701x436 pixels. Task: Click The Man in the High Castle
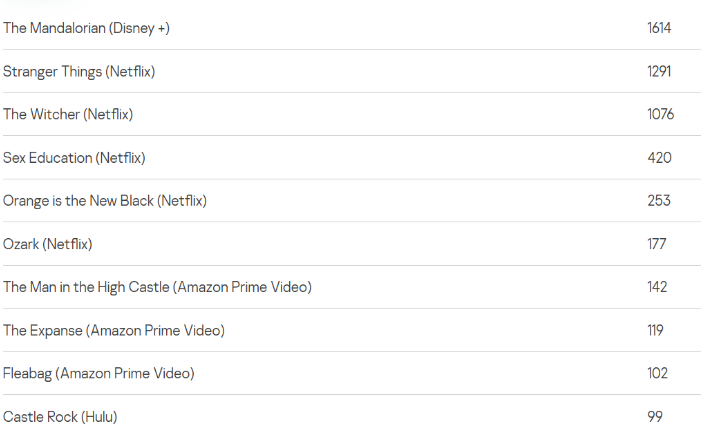click(157, 287)
